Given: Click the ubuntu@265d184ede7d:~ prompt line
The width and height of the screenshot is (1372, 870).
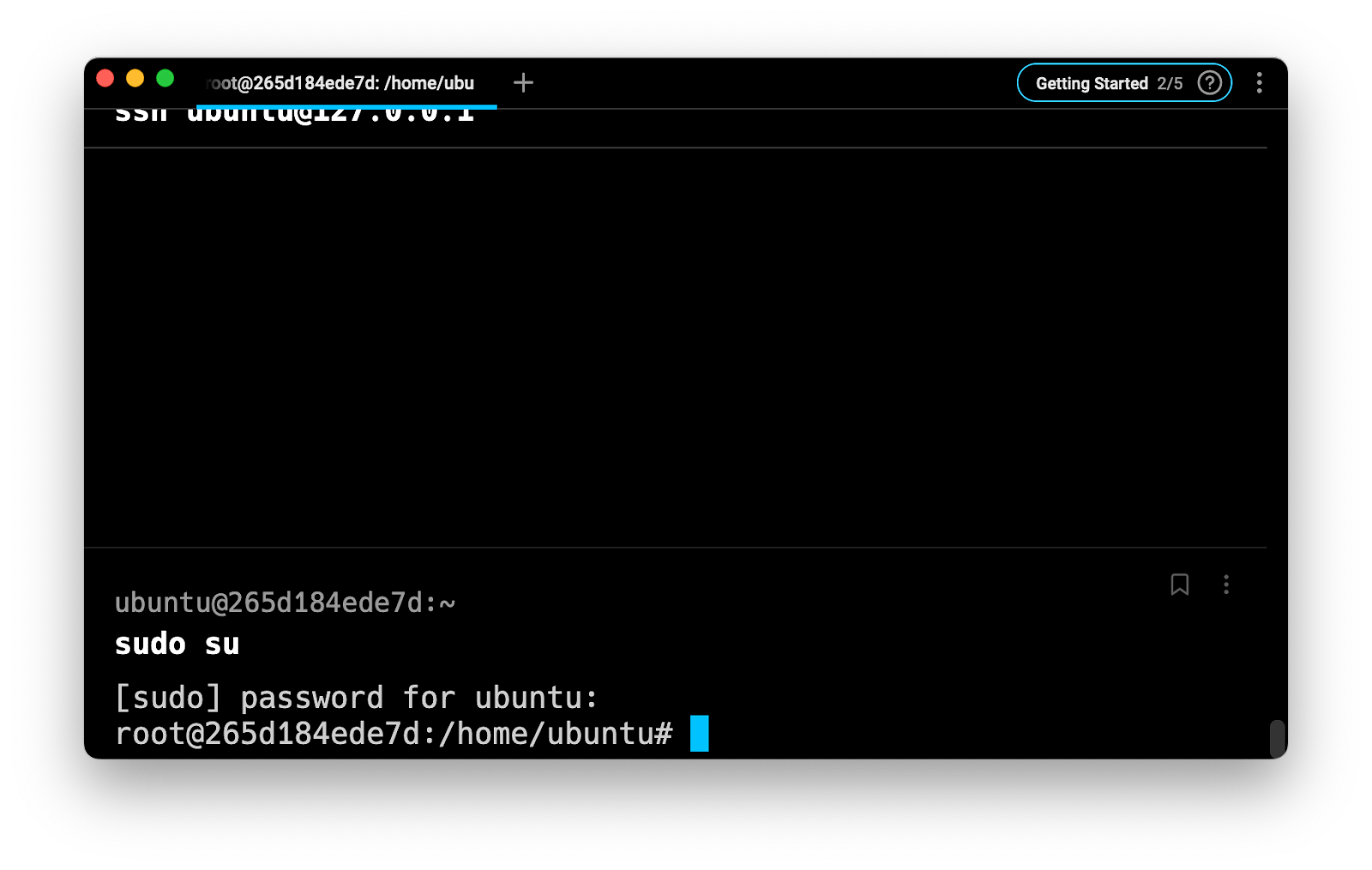Looking at the screenshot, I should point(285,603).
